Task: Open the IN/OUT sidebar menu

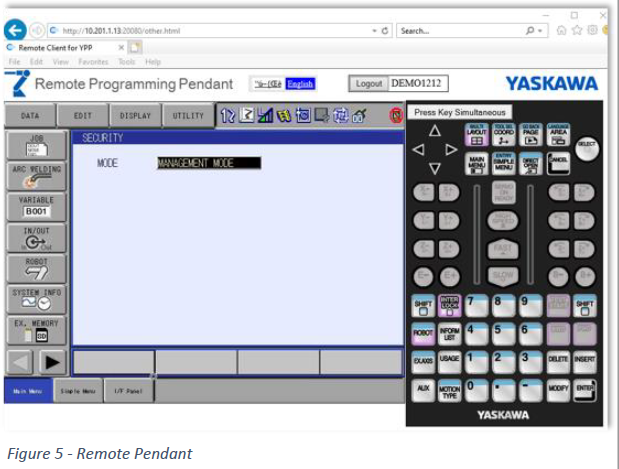Action: tap(36, 238)
